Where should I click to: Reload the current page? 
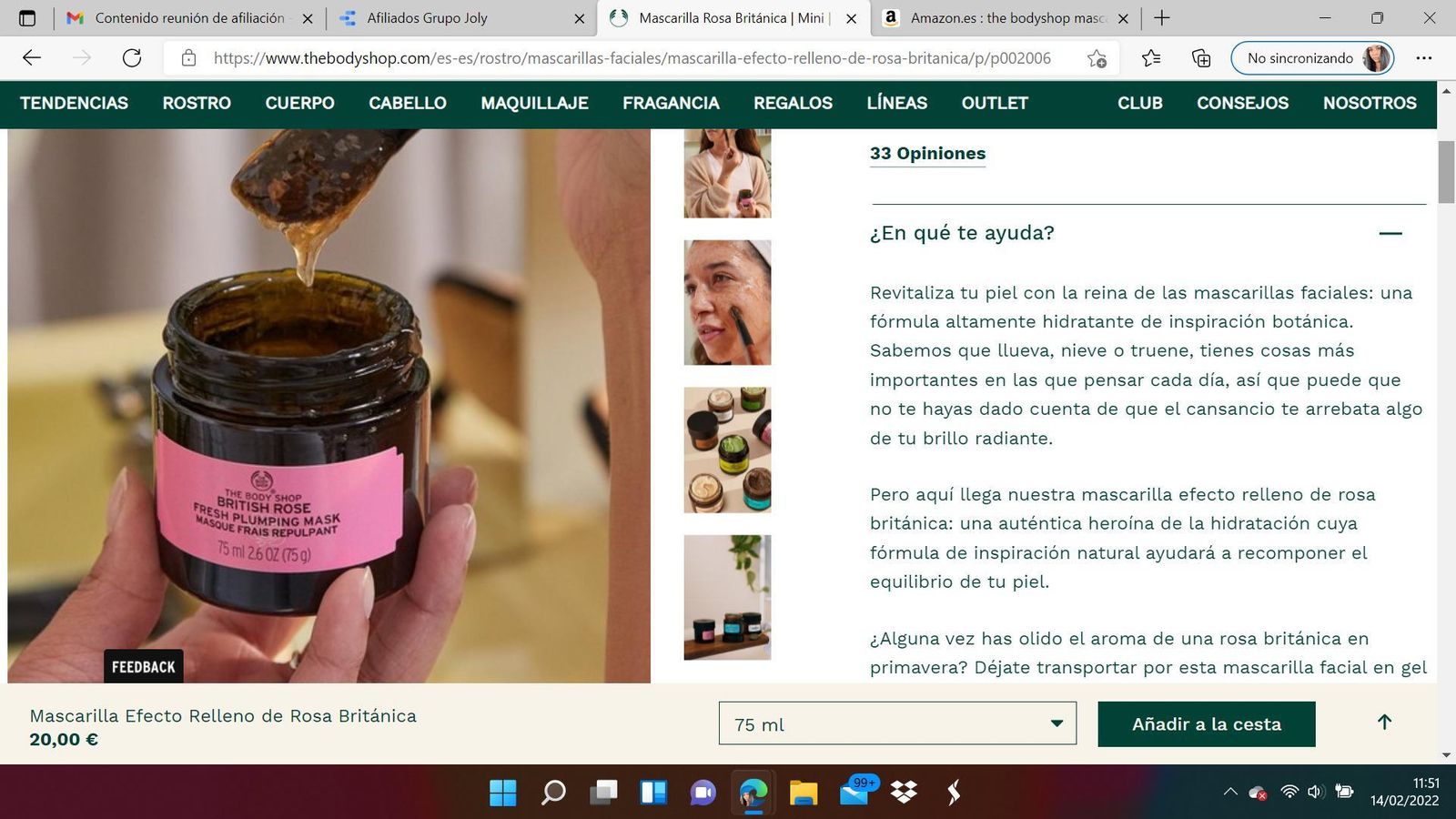[133, 57]
